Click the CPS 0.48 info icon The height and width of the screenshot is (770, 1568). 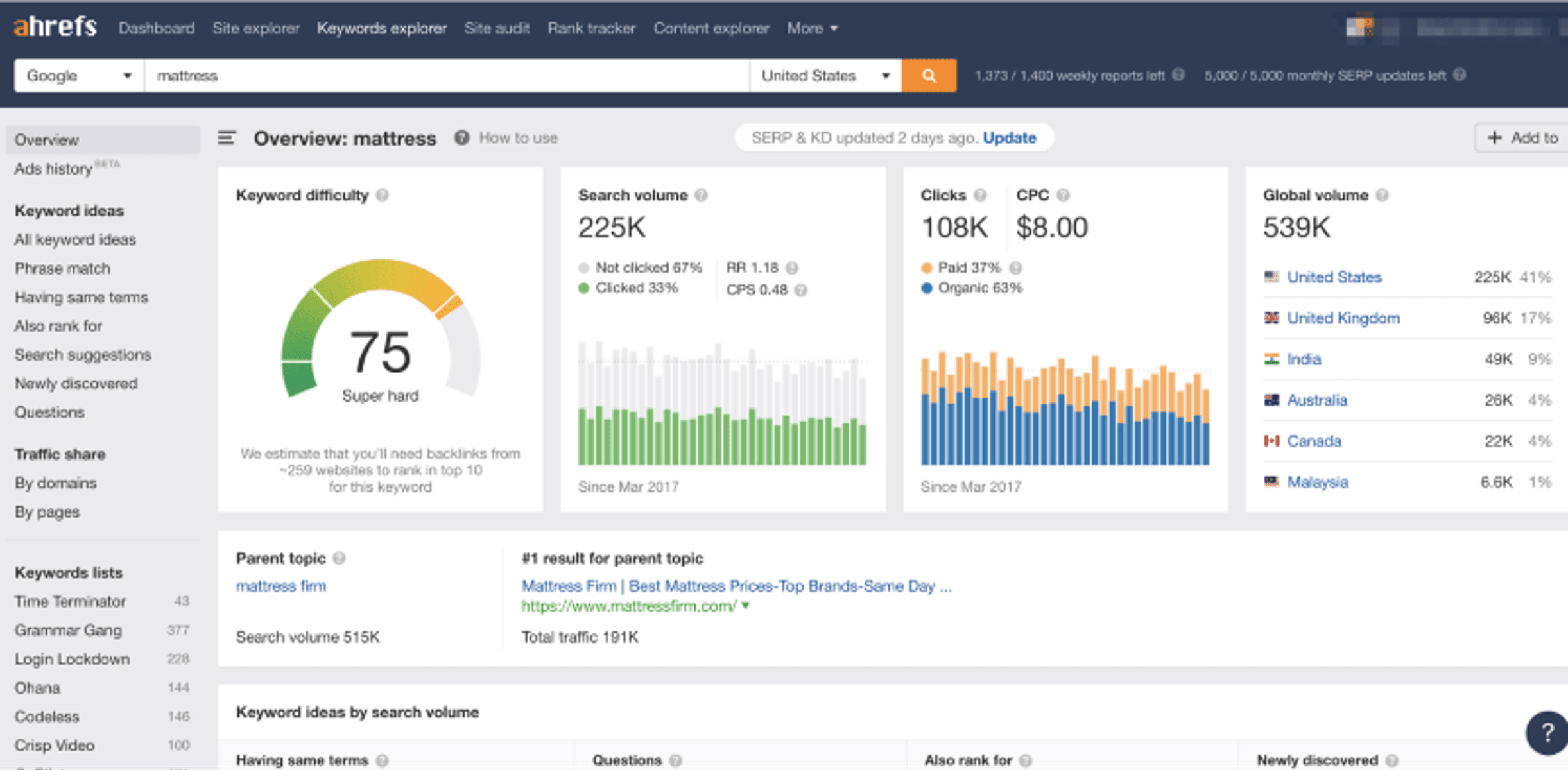click(x=800, y=290)
